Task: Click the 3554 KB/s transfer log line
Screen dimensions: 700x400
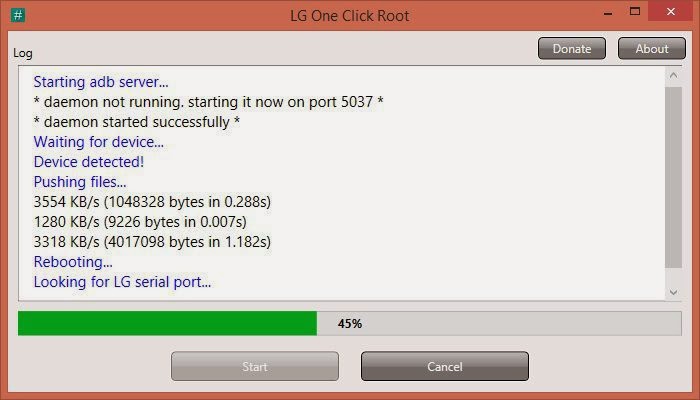Action: pos(152,202)
